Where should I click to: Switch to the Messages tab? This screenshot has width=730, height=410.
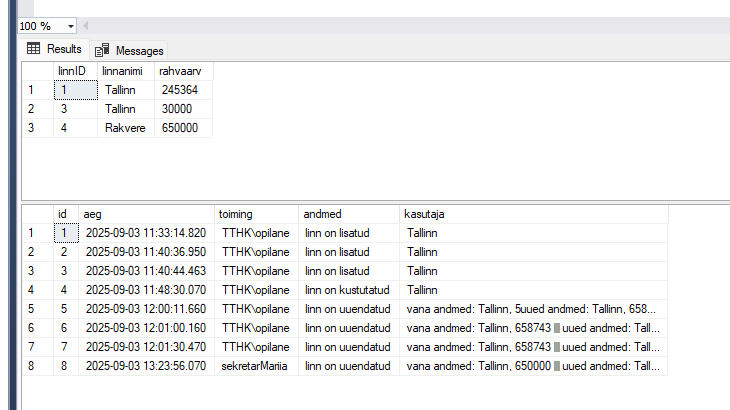129,50
